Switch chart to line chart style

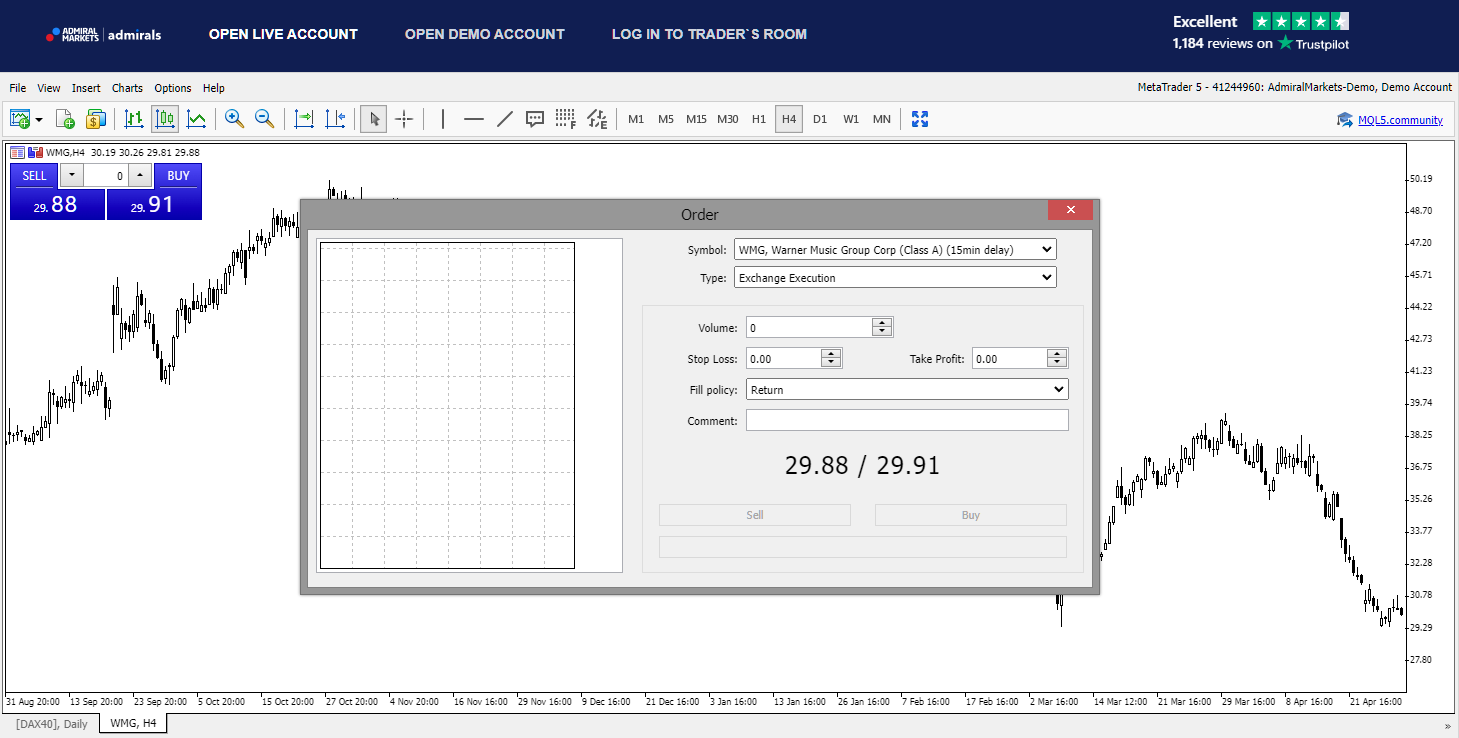click(196, 119)
